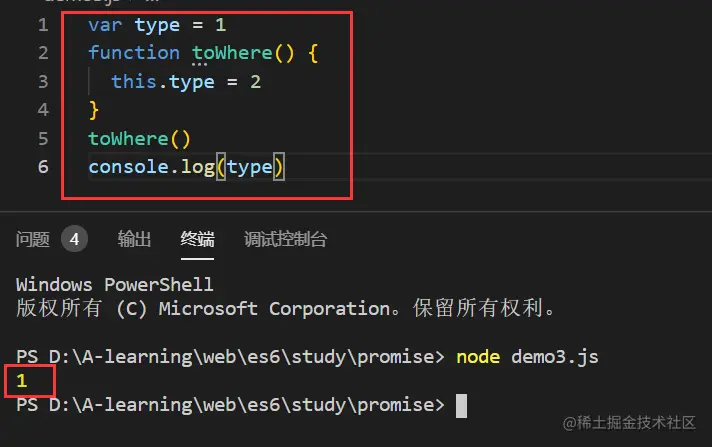
Task: Click line number 4 in gutter
Action: [x=43, y=110]
